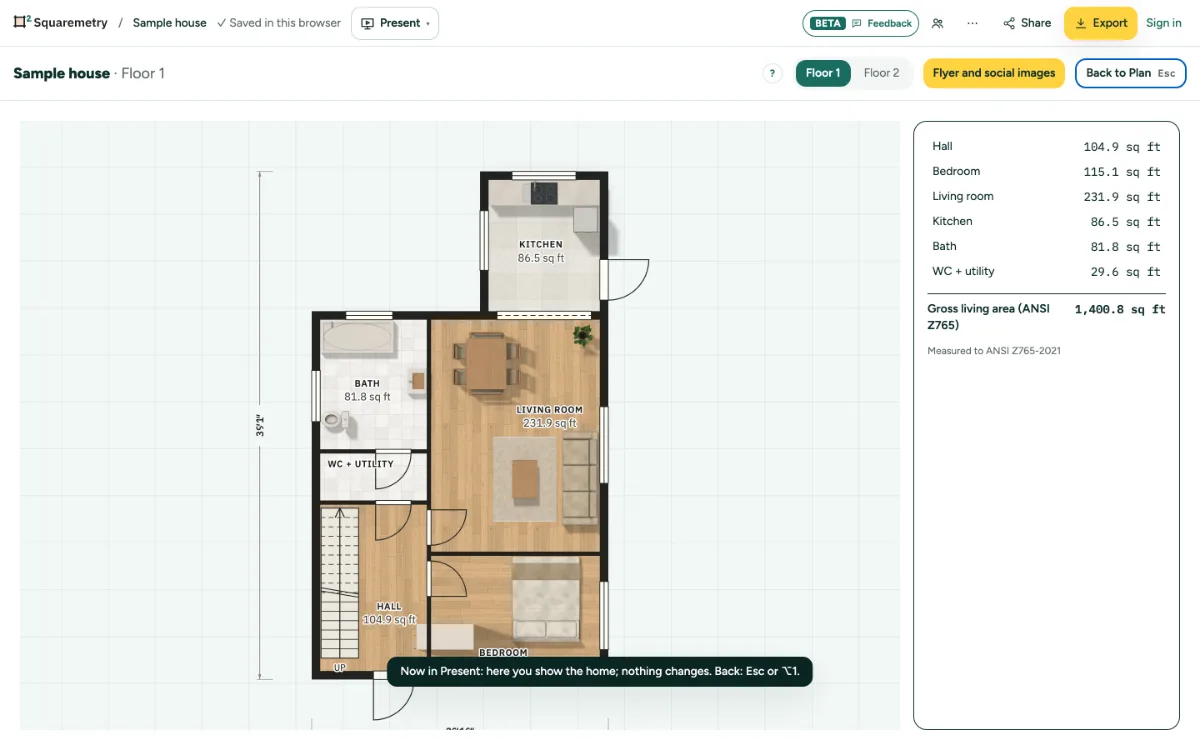1200x750 pixels.
Task: Click the plant in living room corner
Action: 582,336
